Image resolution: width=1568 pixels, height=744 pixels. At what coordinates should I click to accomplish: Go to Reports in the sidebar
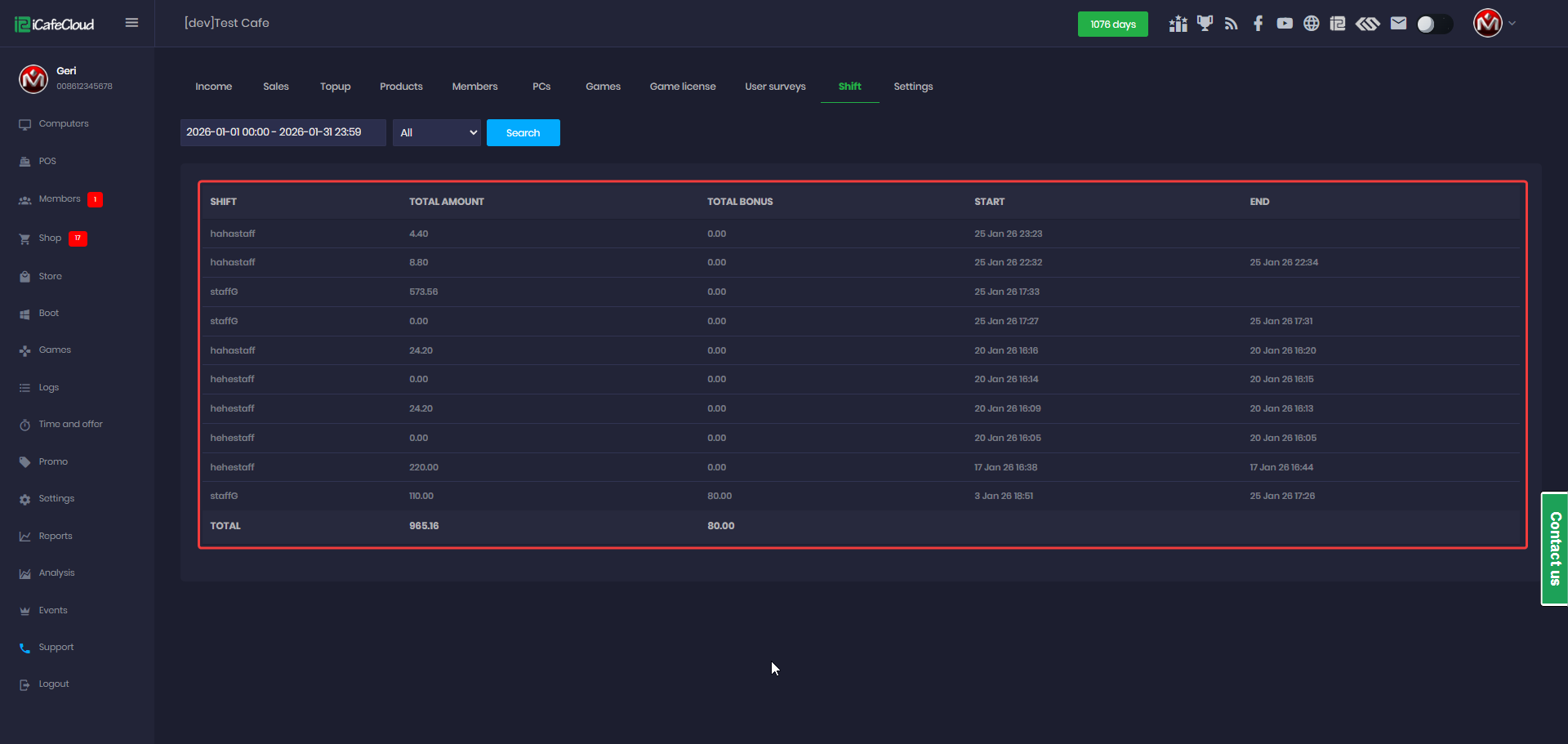pos(56,537)
